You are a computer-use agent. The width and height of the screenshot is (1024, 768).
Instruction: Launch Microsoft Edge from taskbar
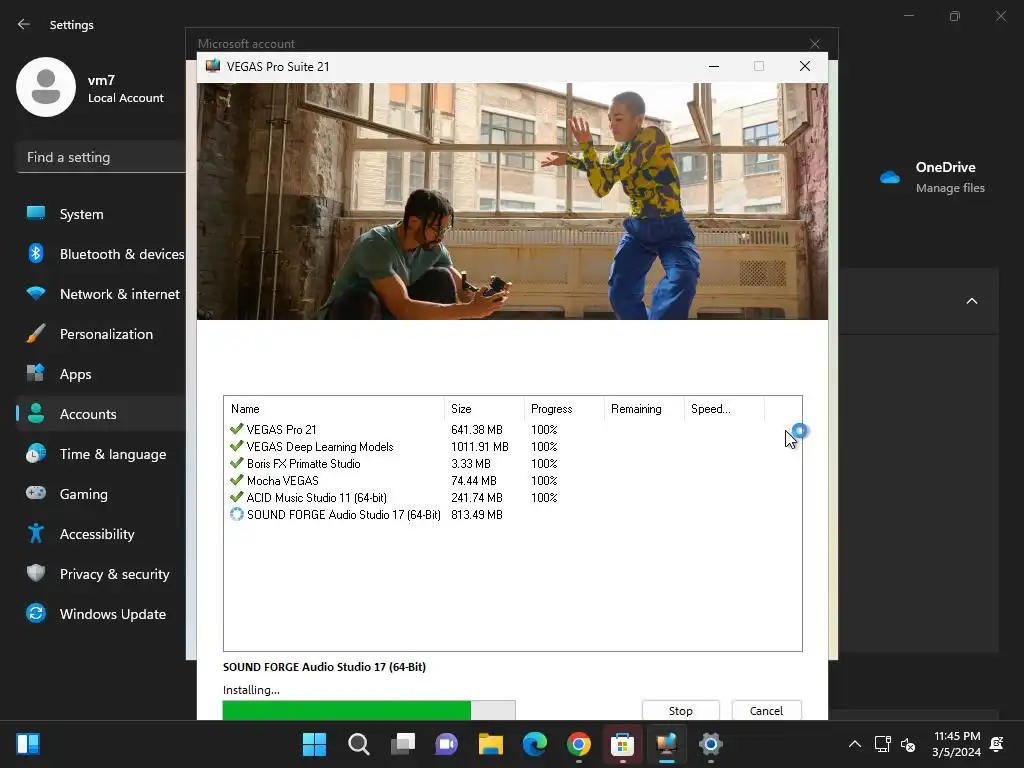point(535,744)
